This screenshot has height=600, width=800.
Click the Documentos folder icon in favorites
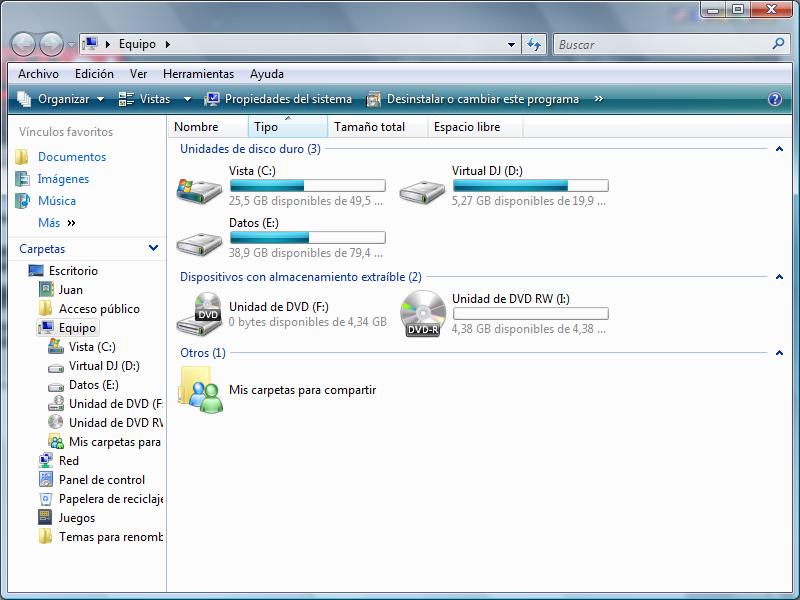21,157
